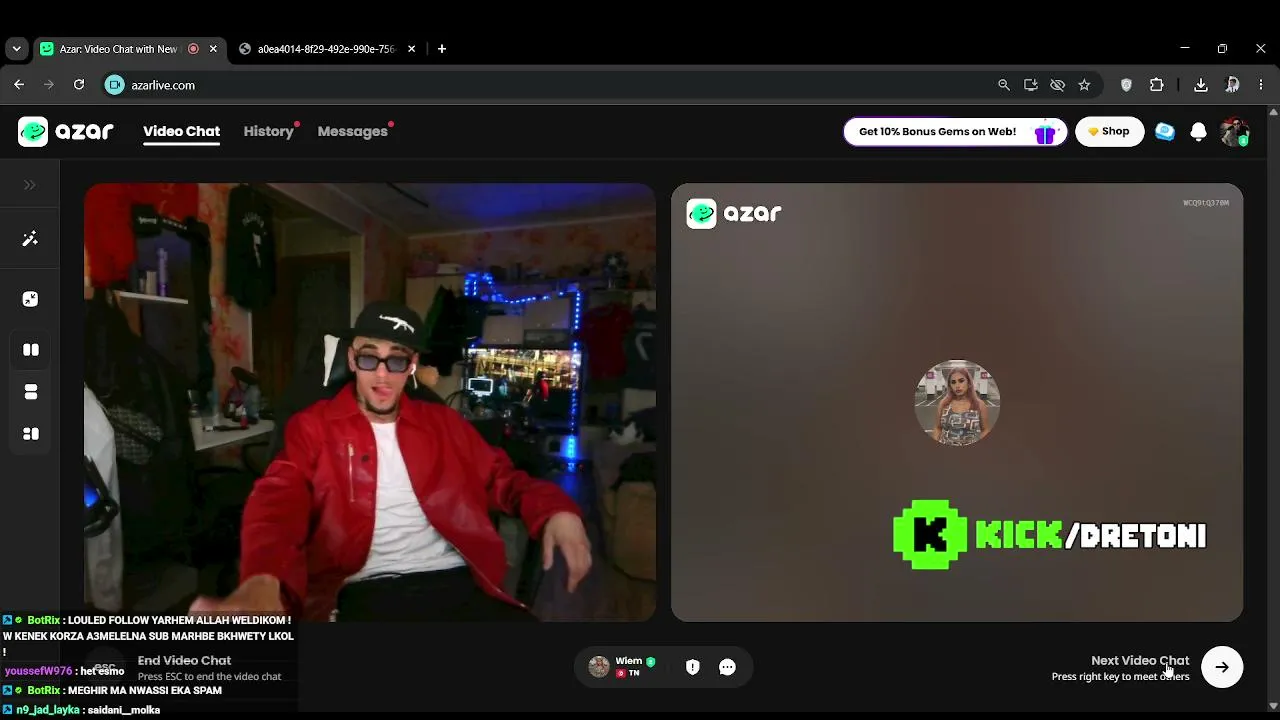The image size is (1280, 720).
Task: Open chat with the speech bubble icon
Action: tap(727, 667)
